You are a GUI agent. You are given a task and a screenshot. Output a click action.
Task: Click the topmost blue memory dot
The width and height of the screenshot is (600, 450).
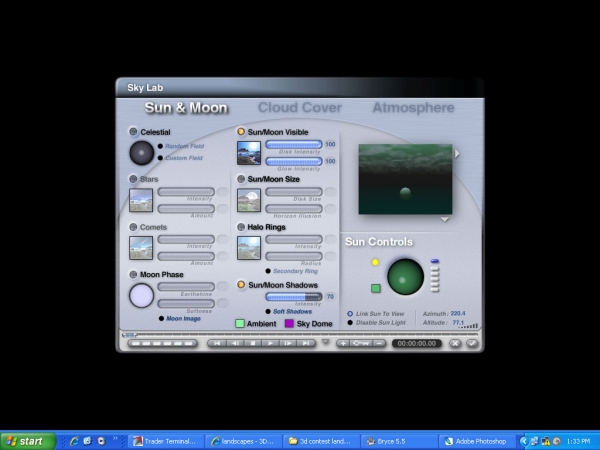(x=434, y=261)
